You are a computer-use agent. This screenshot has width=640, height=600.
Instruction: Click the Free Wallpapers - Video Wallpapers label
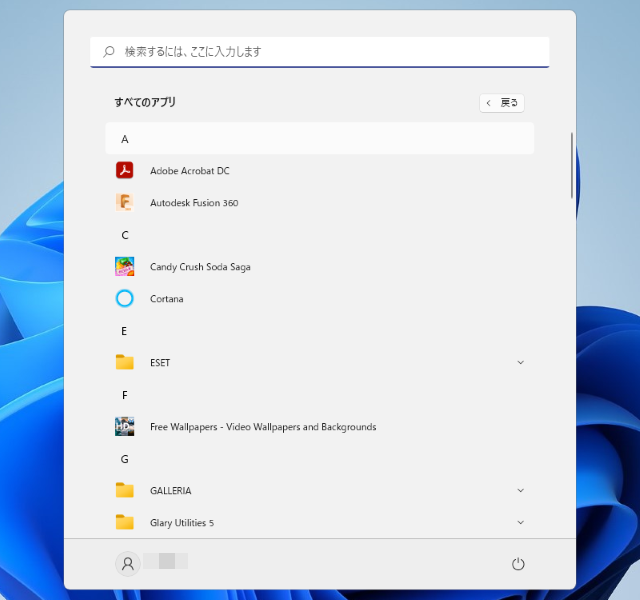pos(263,427)
